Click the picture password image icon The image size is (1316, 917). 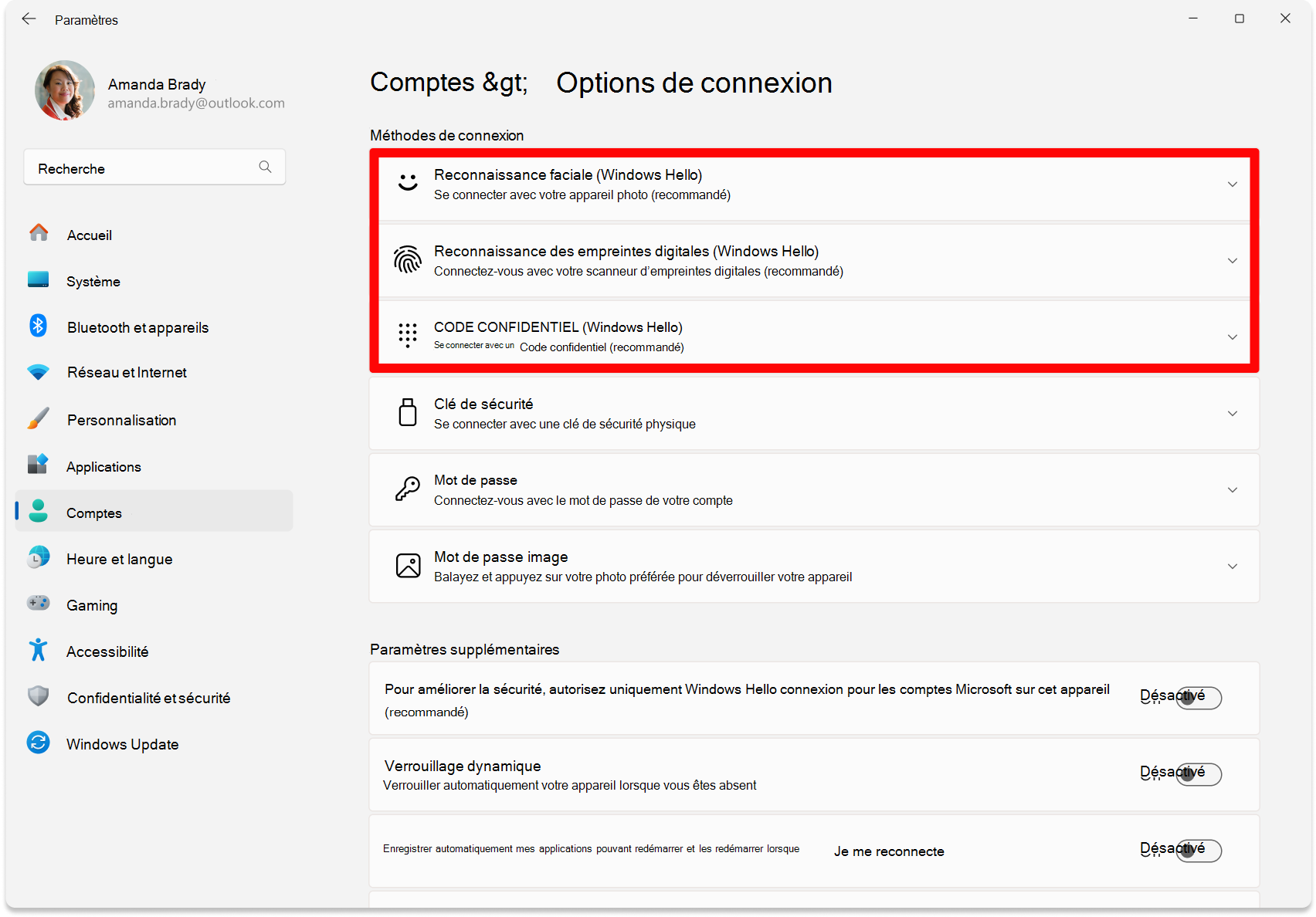pyautogui.click(x=408, y=565)
